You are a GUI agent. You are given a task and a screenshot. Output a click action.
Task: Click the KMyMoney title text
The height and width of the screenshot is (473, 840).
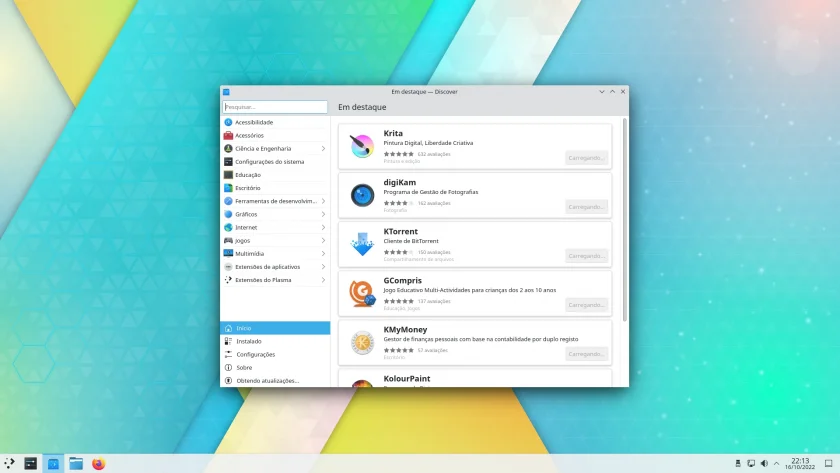[x=406, y=329]
